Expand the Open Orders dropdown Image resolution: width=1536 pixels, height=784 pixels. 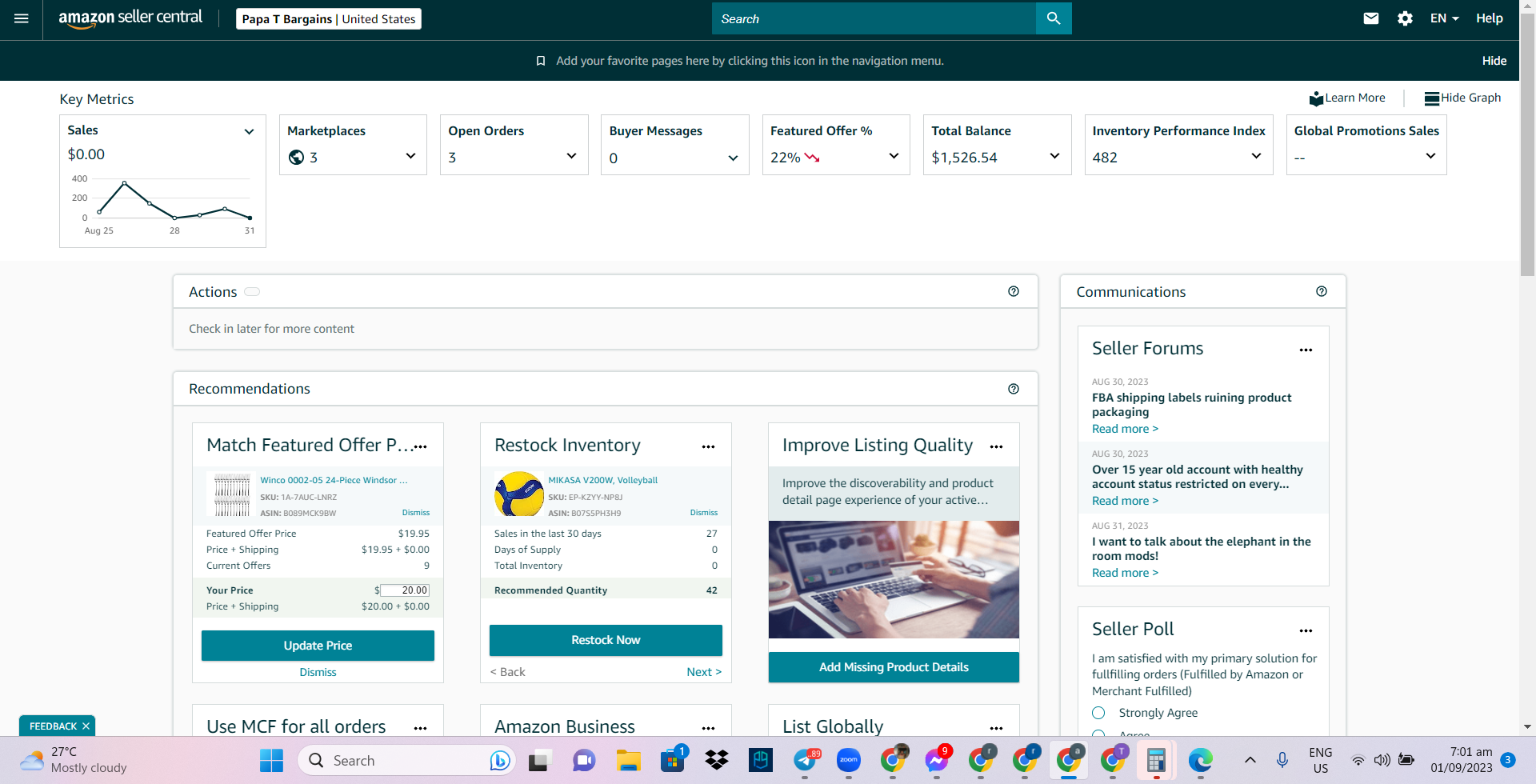tap(571, 156)
